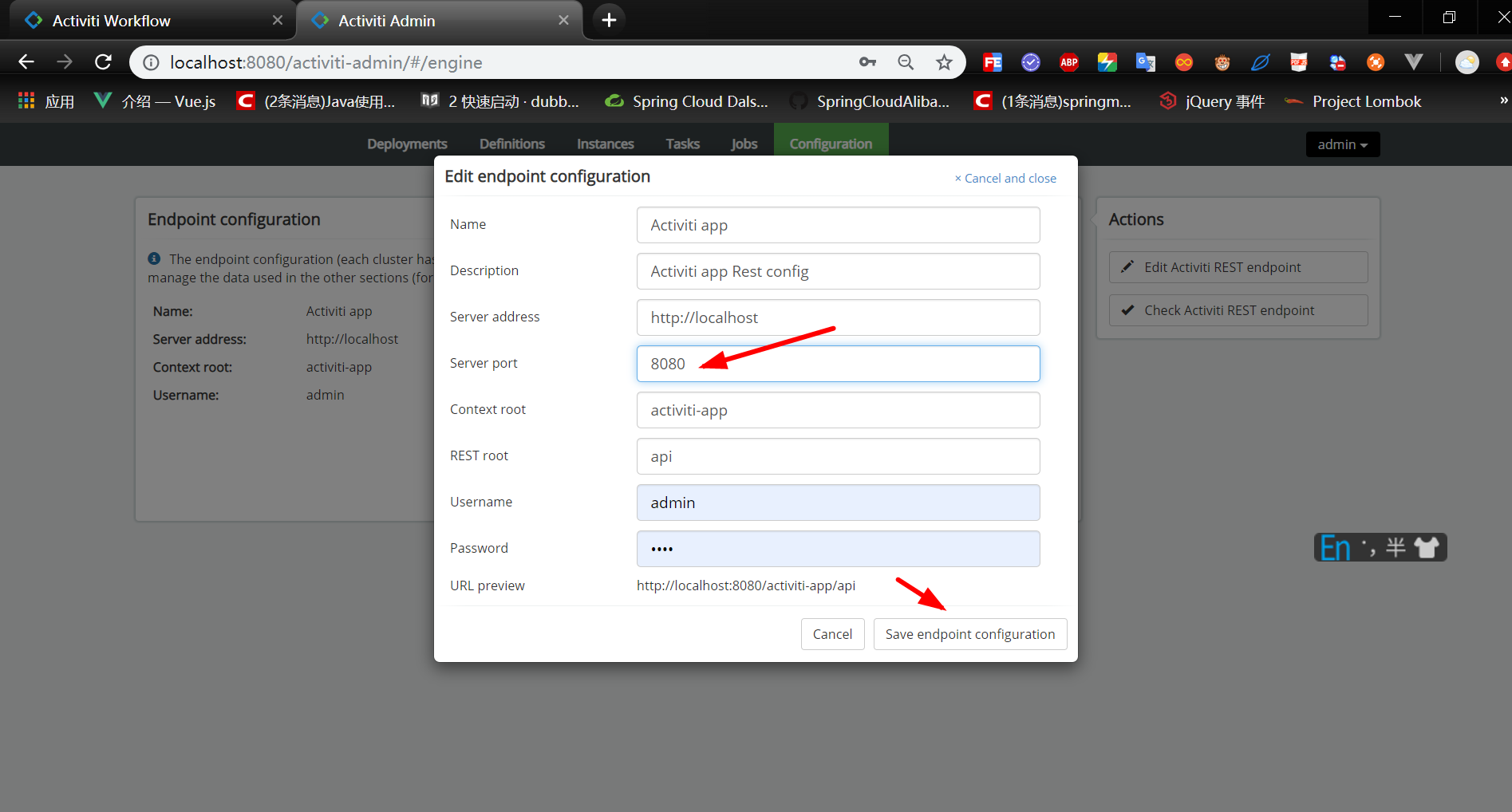Open the Vue.js bookmark
This screenshot has width=1512, height=812.
[156, 101]
